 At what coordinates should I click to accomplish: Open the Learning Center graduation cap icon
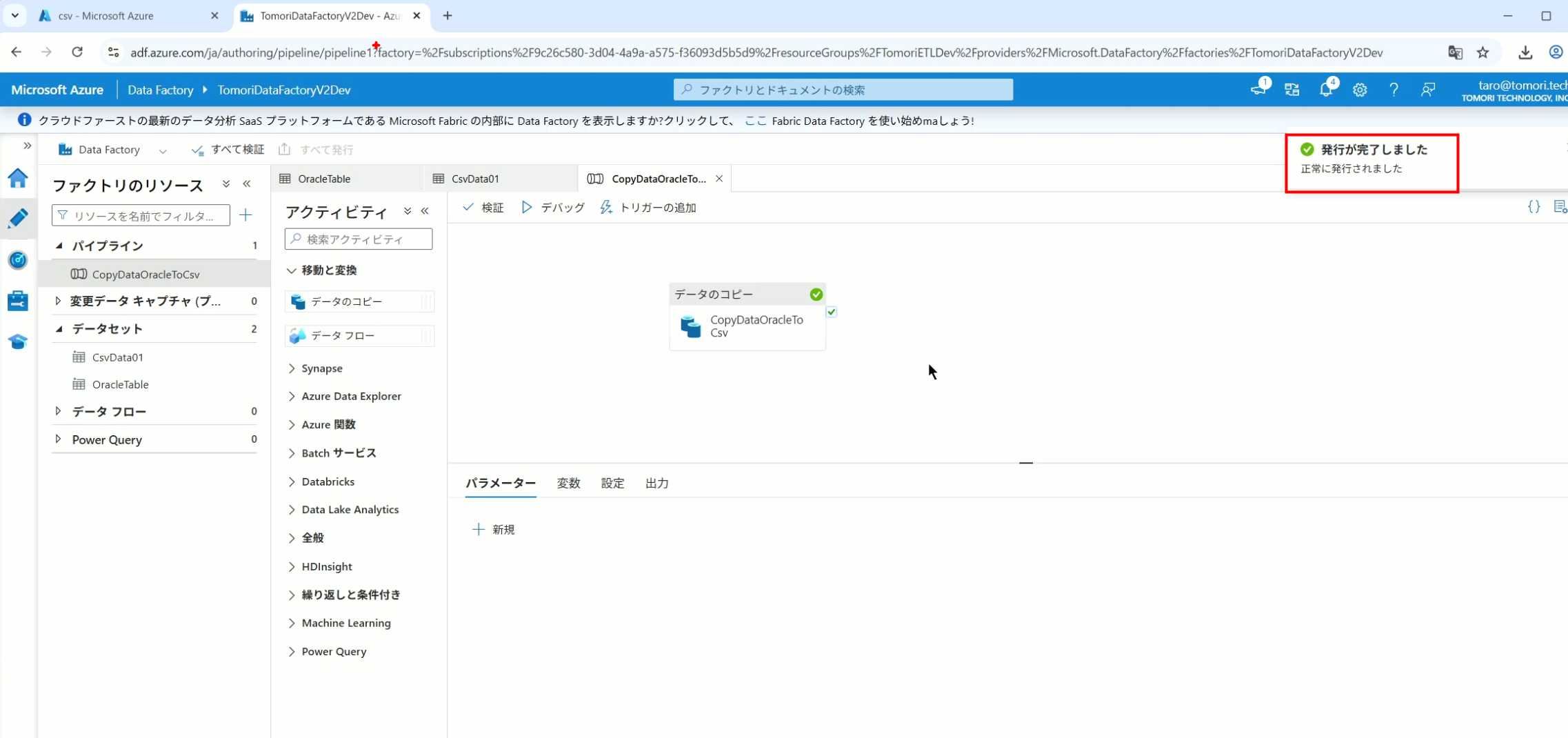[18, 341]
